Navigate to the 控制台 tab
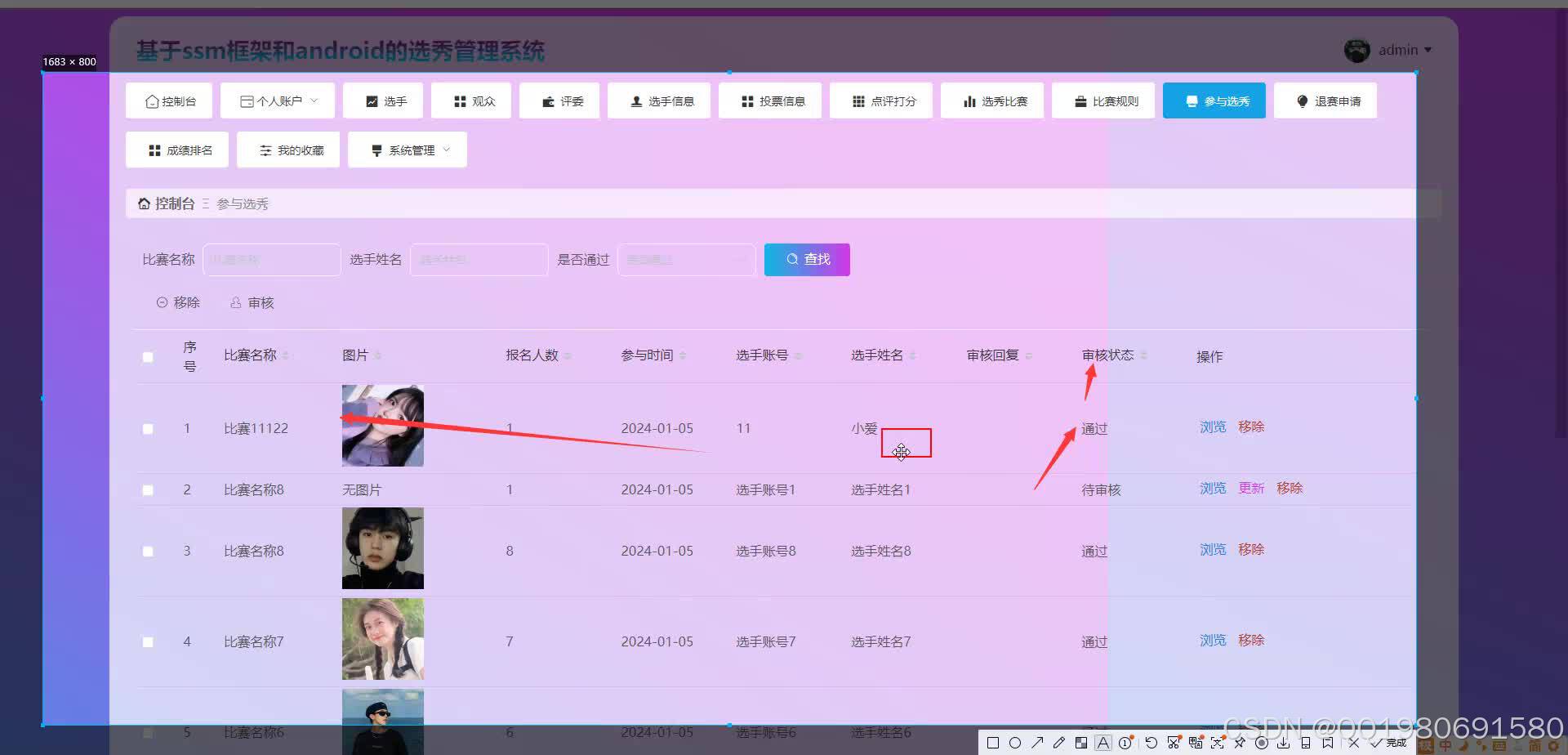The height and width of the screenshot is (755, 1568). click(168, 100)
